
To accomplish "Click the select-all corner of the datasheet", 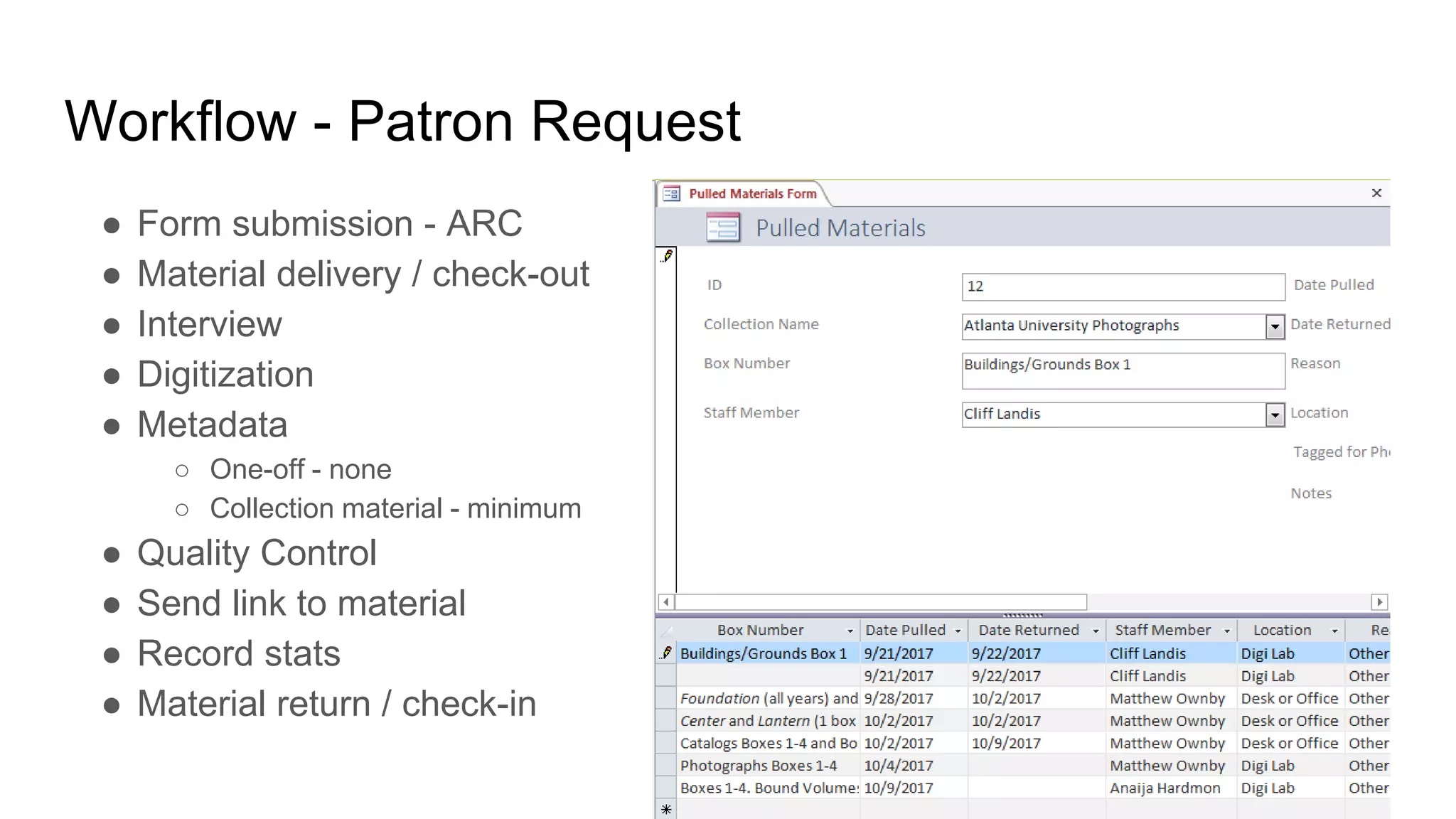I will (666, 630).
